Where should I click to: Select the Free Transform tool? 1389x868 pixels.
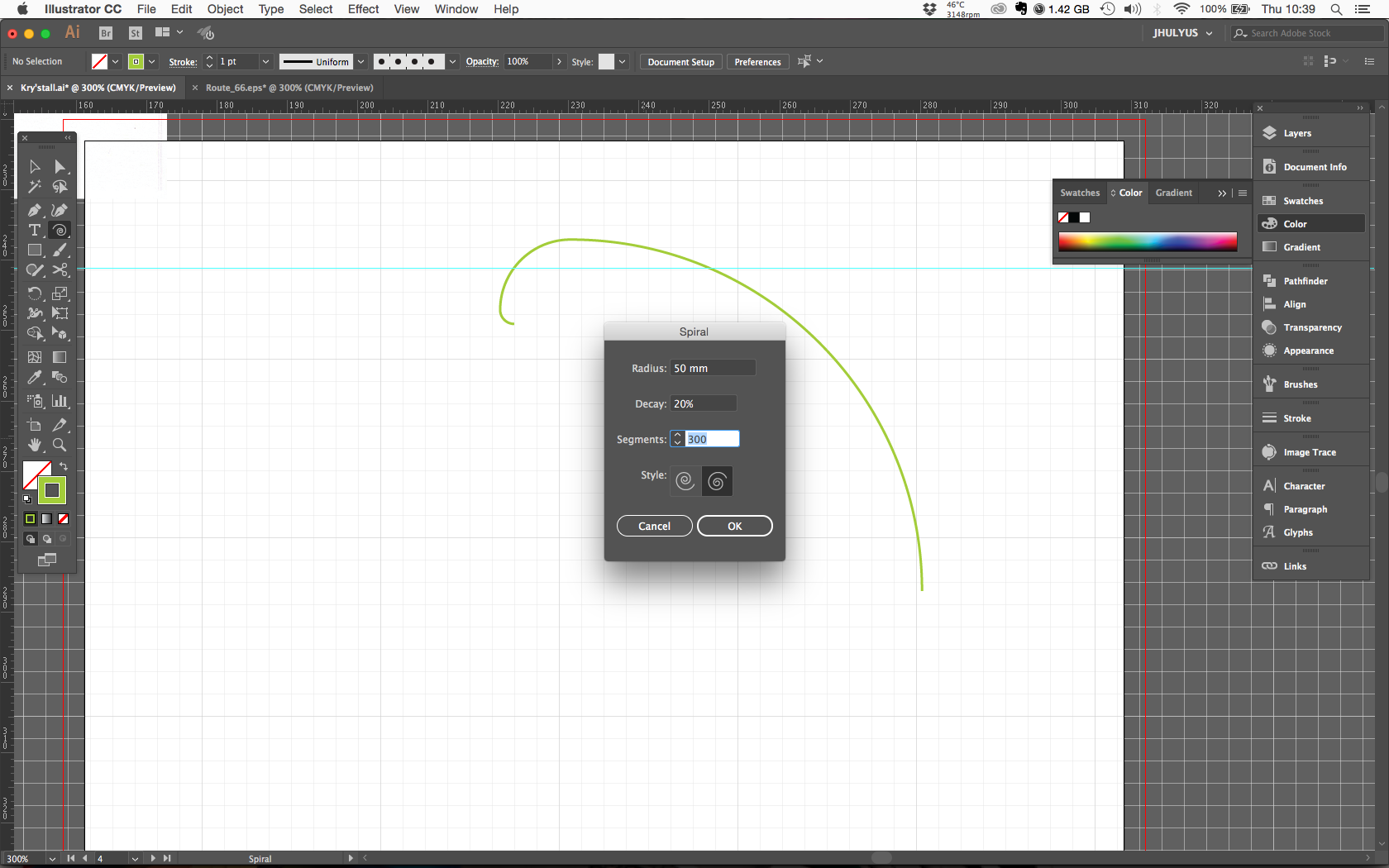pyautogui.click(x=60, y=313)
